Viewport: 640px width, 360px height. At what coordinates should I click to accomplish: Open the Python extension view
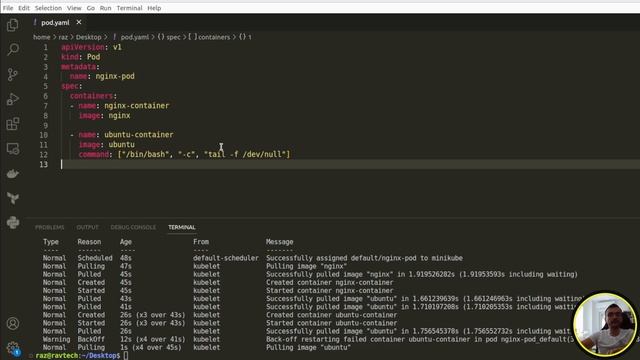13,222
